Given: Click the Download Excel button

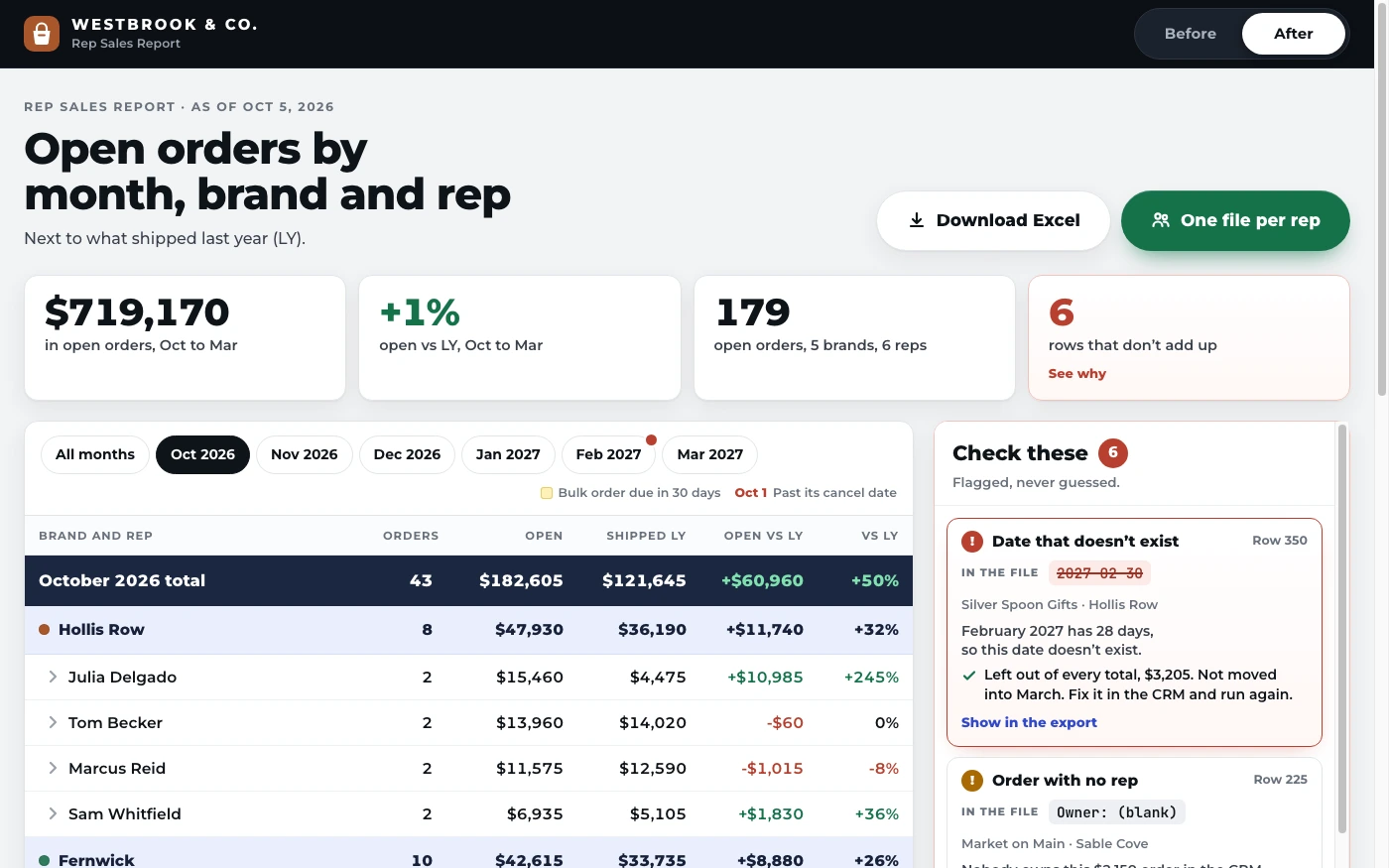Looking at the screenshot, I should [x=993, y=220].
